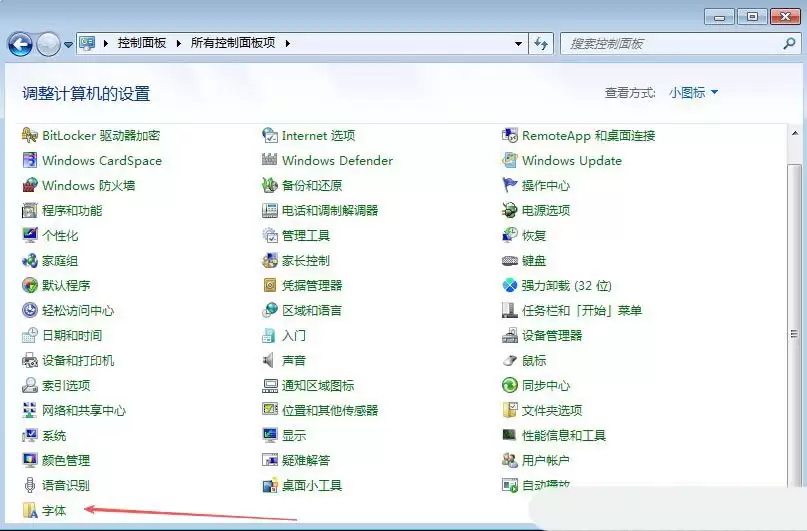
Task: Click the 系统 icon
Action: [x=30, y=435]
